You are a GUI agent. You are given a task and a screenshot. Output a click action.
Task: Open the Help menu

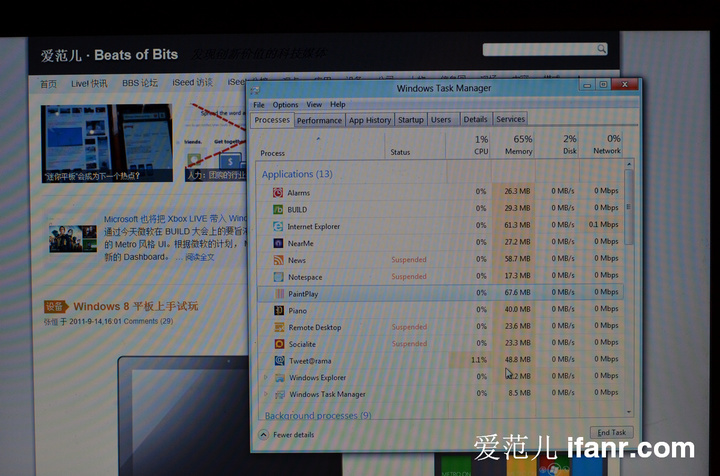(338, 104)
